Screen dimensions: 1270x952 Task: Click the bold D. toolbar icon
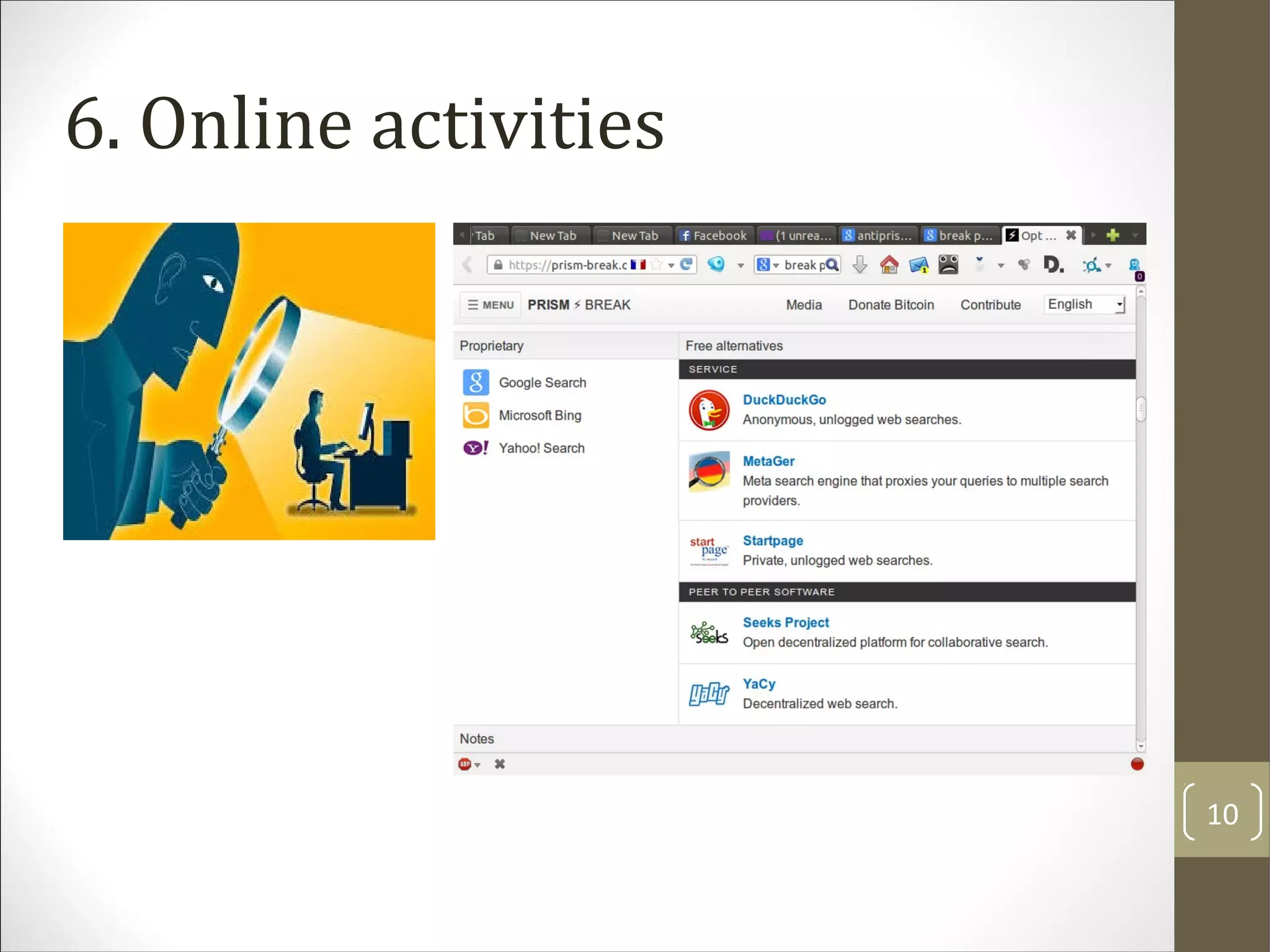click(1053, 265)
